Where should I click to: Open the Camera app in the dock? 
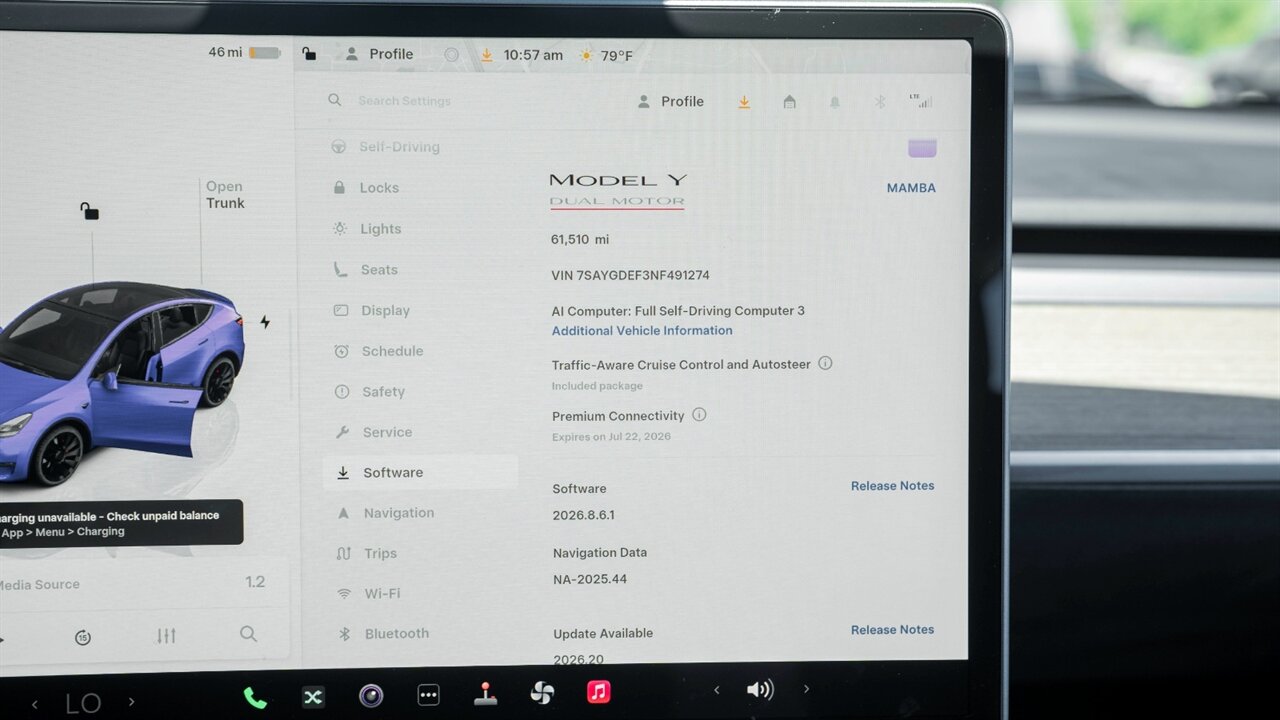371,696
